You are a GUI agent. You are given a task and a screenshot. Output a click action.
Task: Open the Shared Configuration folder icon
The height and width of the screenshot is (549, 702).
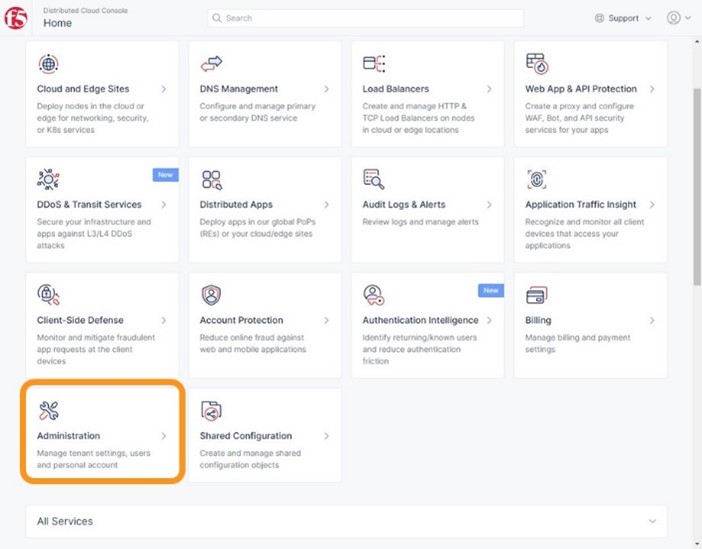point(211,411)
